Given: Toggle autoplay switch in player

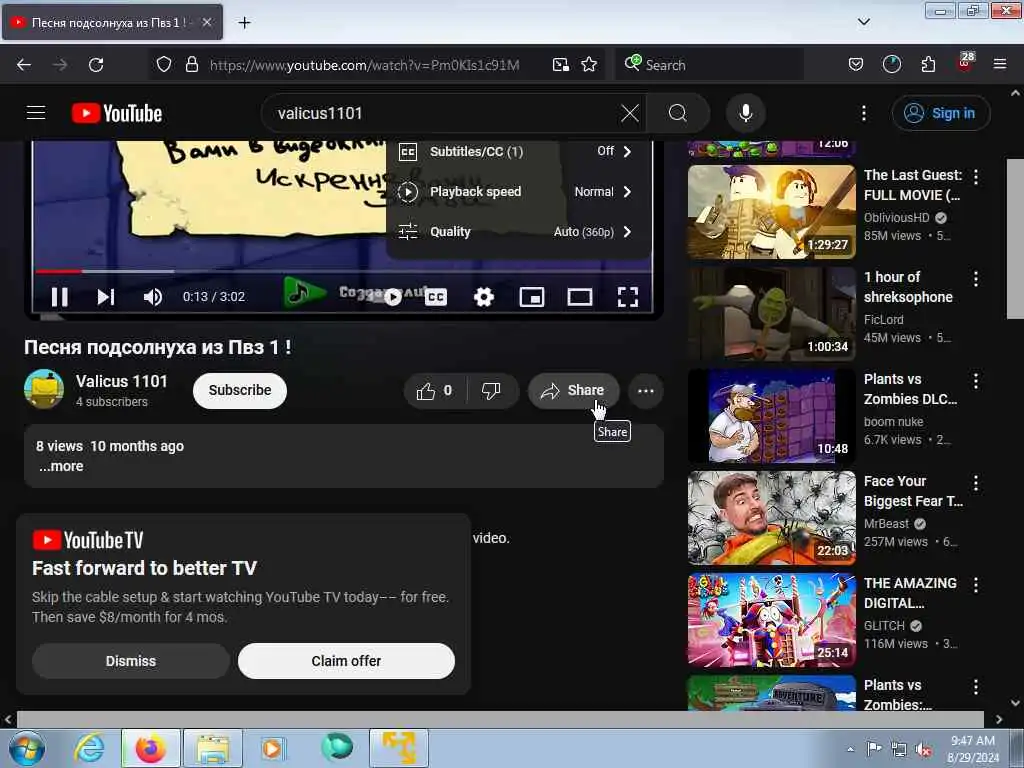Looking at the screenshot, I should (x=392, y=298).
